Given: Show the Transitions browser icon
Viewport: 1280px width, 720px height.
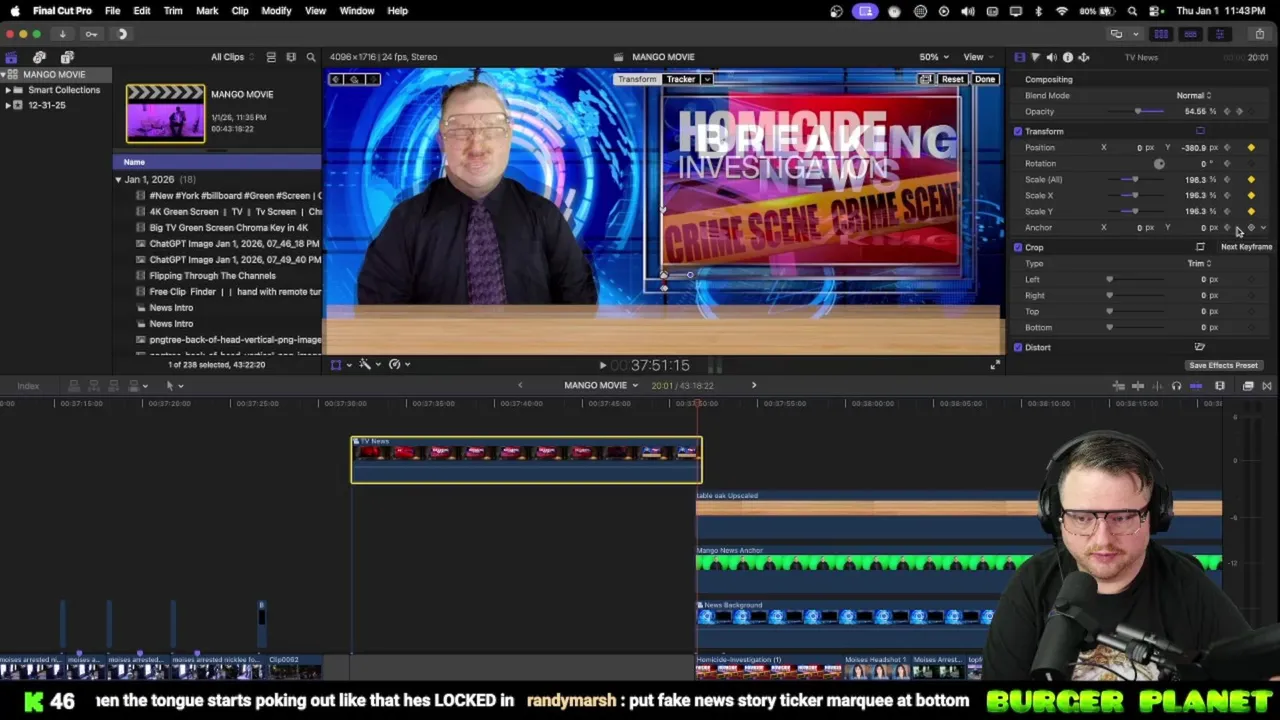Looking at the screenshot, I should tap(1266, 386).
